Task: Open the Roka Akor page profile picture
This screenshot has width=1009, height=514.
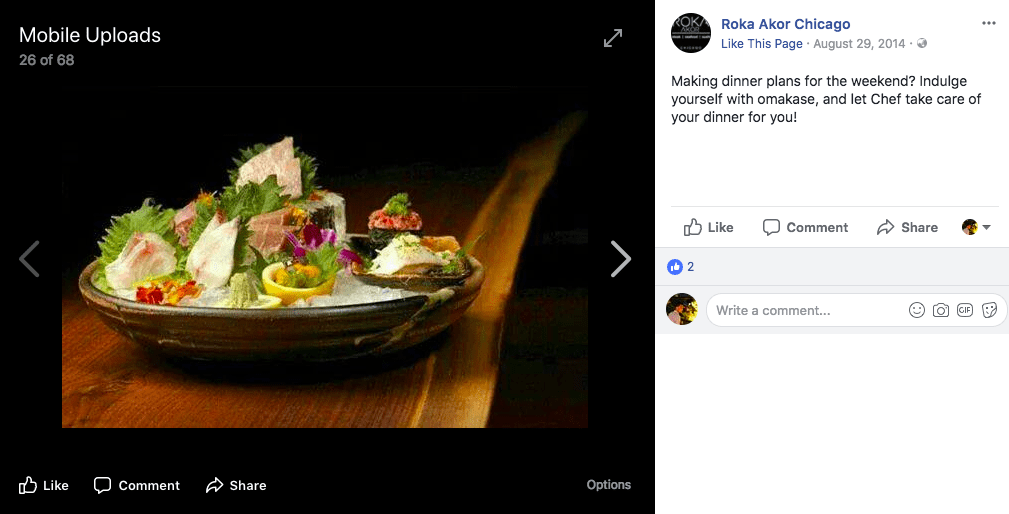Action: pyautogui.click(x=690, y=33)
